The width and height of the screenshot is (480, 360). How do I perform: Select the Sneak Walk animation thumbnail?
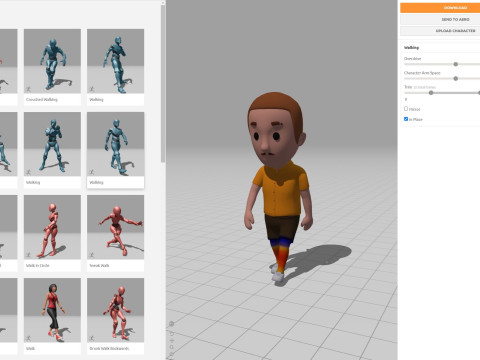(x=116, y=227)
